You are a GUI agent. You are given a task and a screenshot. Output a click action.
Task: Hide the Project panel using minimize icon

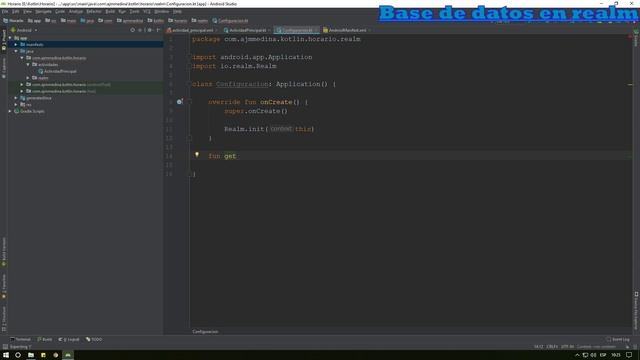point(158,30)
